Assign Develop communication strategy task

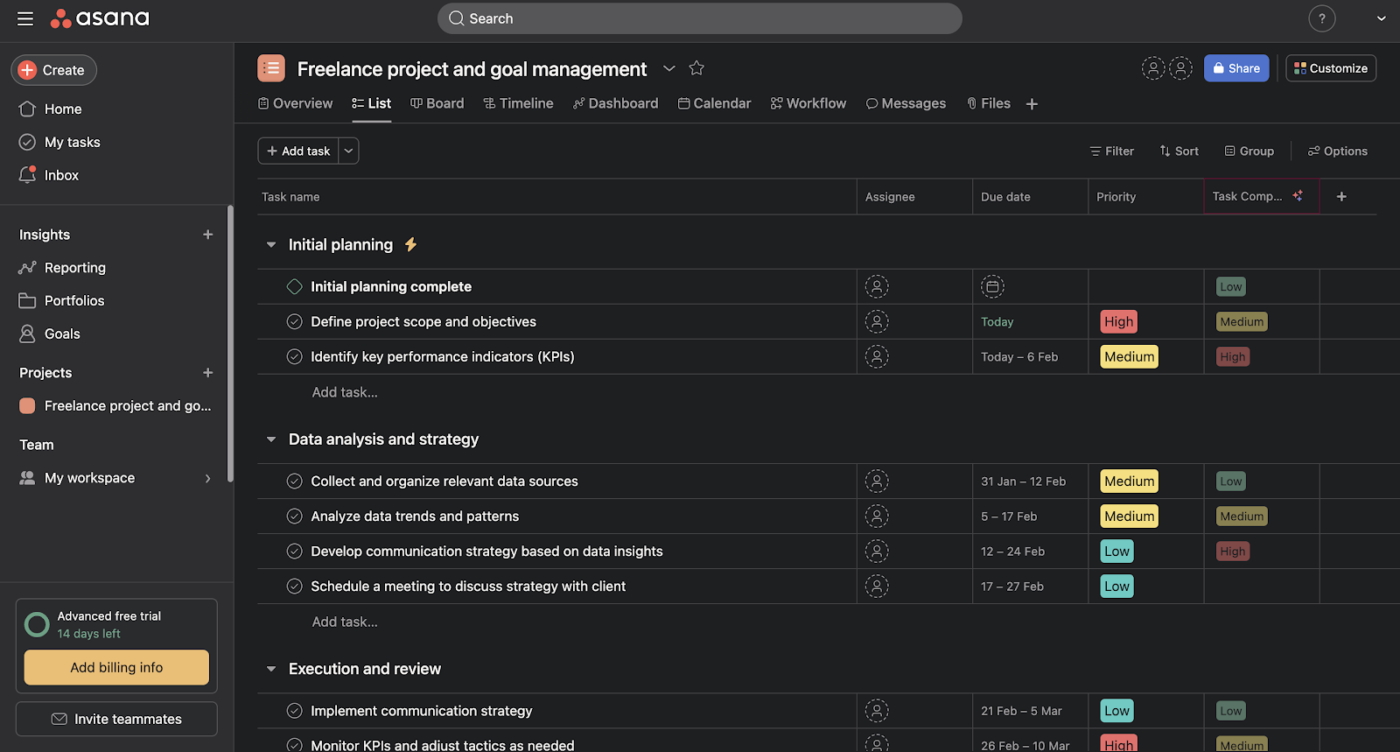[877, 551]
